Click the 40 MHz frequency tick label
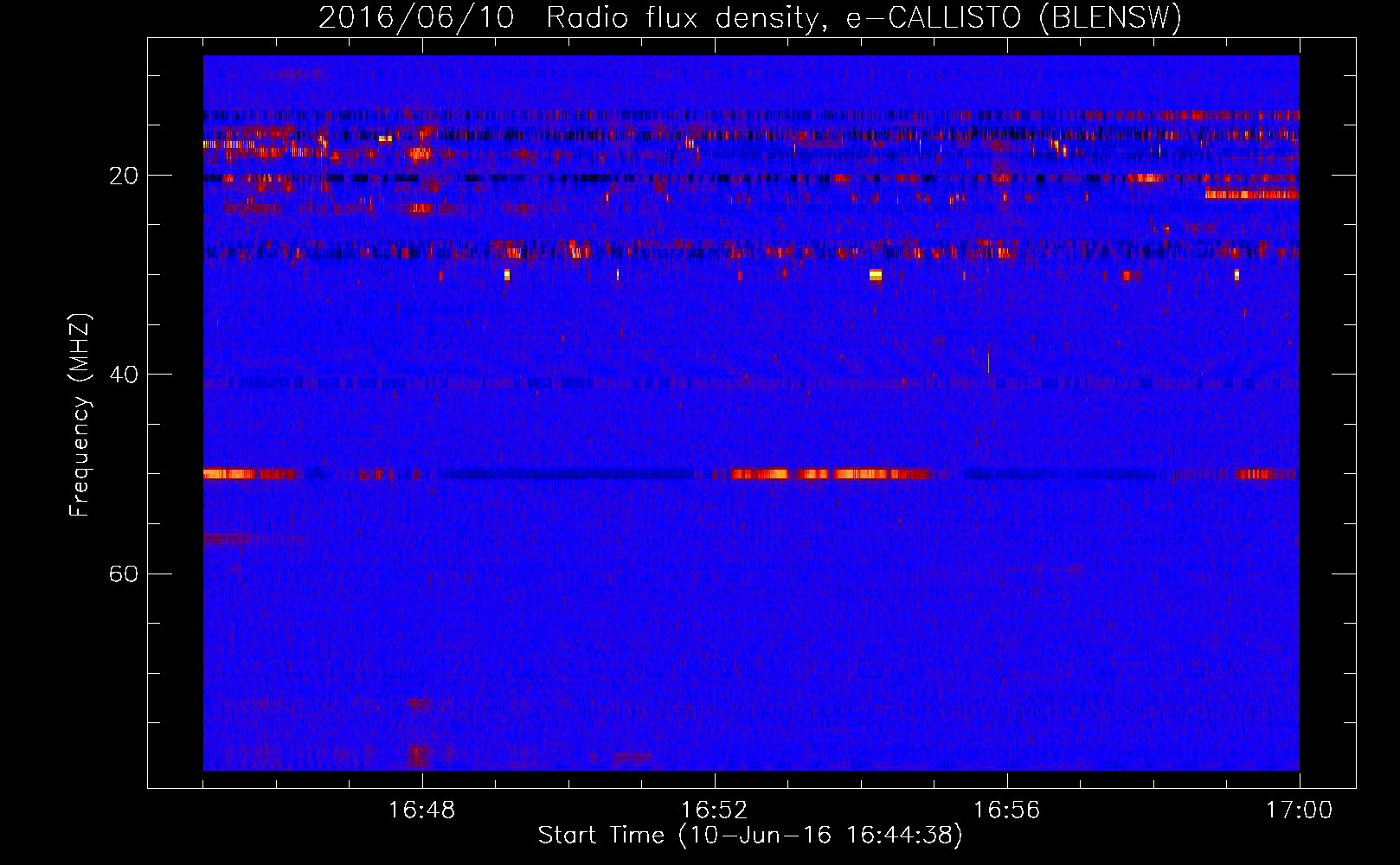Screen dimensions: 1400x865 [x=123, y=375]
